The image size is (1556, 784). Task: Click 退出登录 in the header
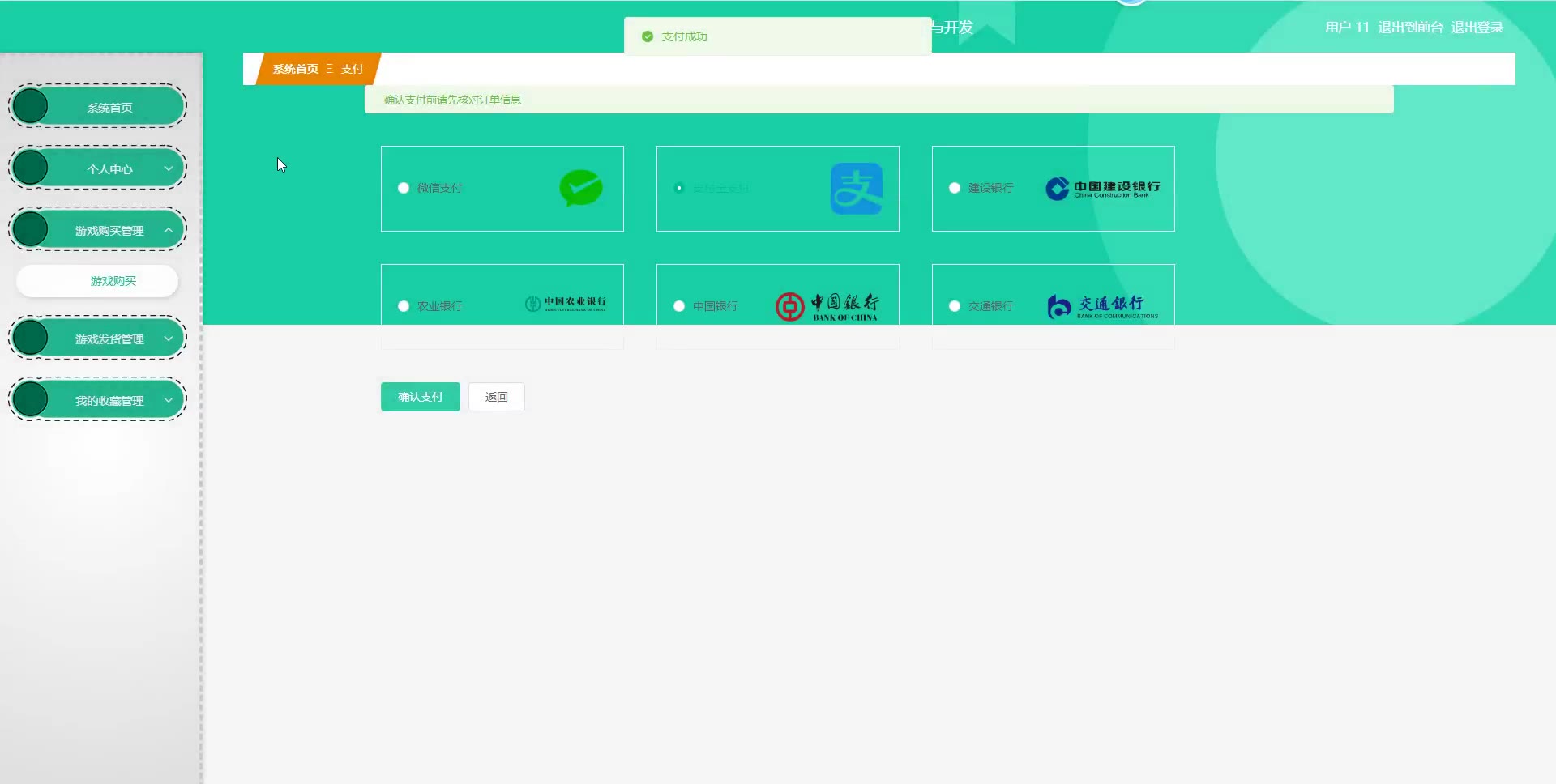[x=1477, y=27]
